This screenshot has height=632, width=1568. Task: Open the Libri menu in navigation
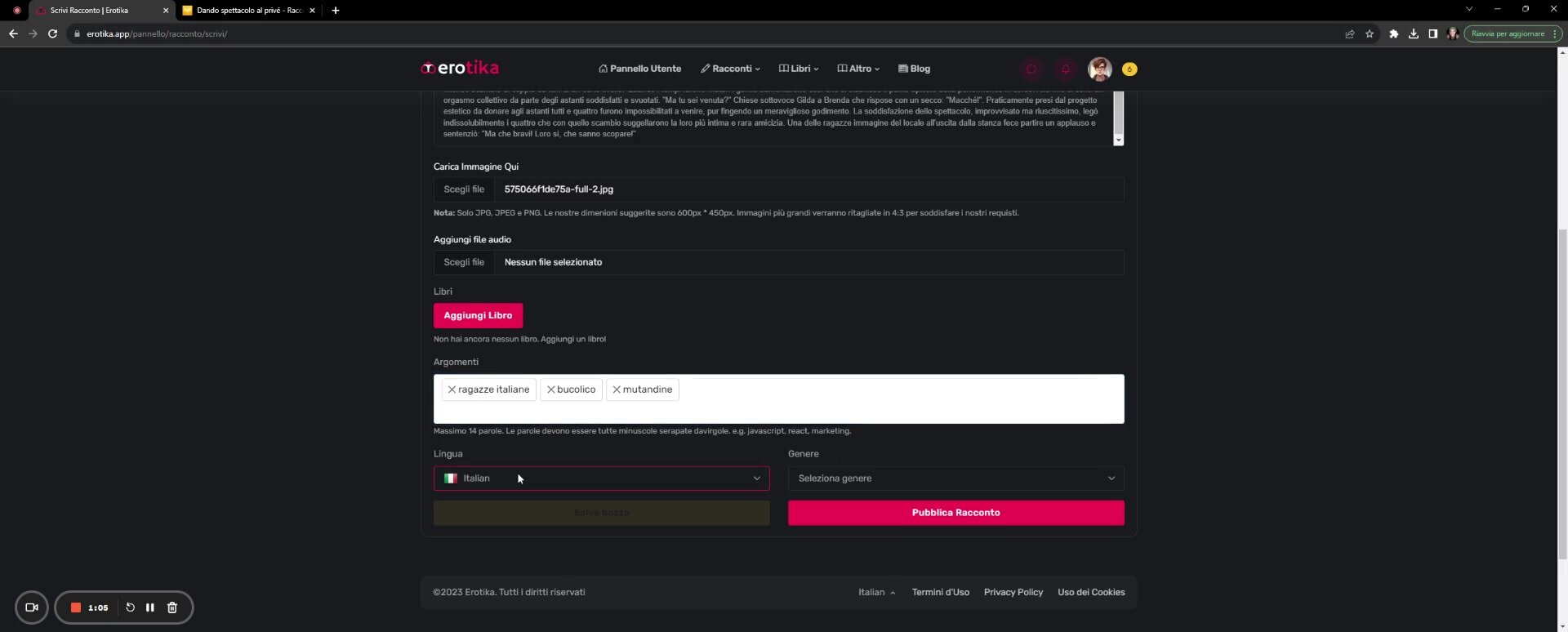[x=799, y=69]
